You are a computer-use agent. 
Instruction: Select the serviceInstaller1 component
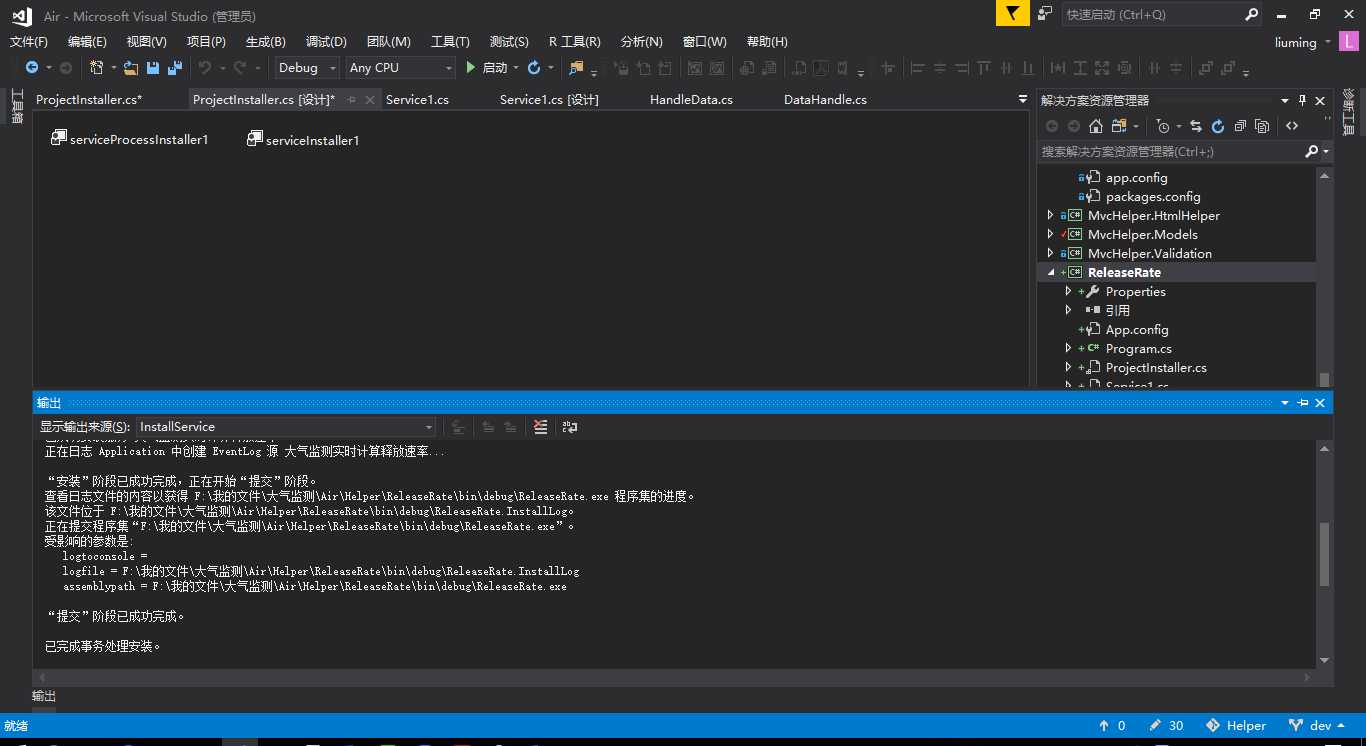point(303,139)
